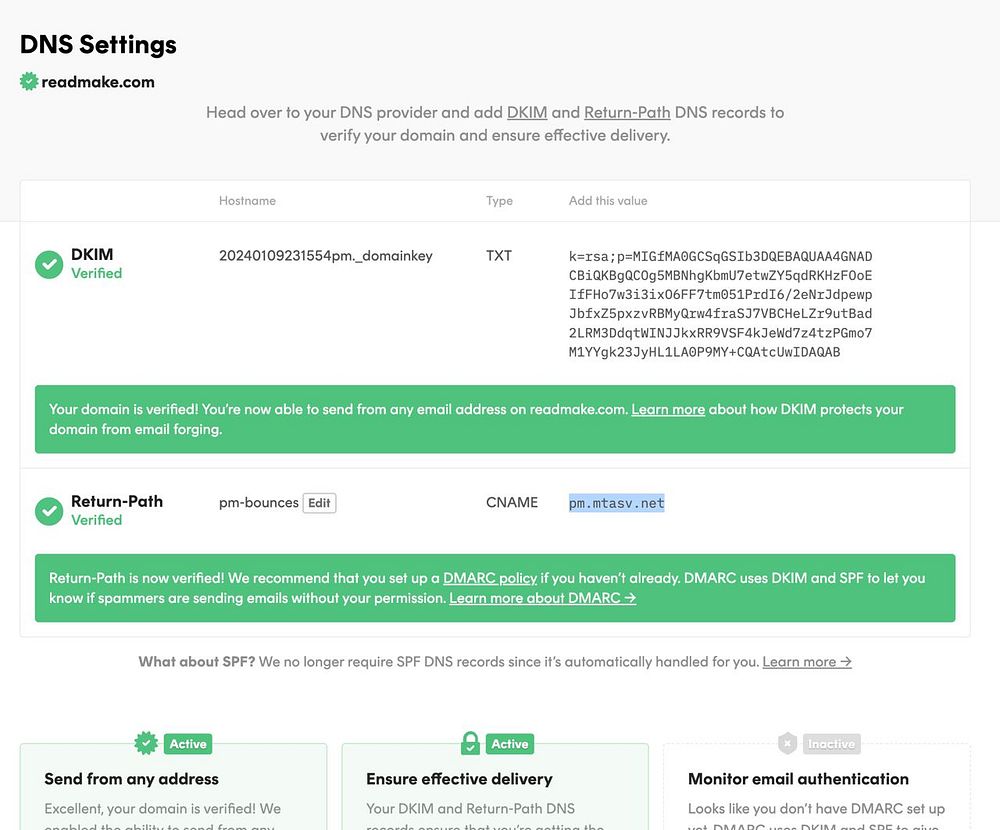1000x830 pixels.
Task: Click the verified badge beside readmake.com
Action: point(29,82)
